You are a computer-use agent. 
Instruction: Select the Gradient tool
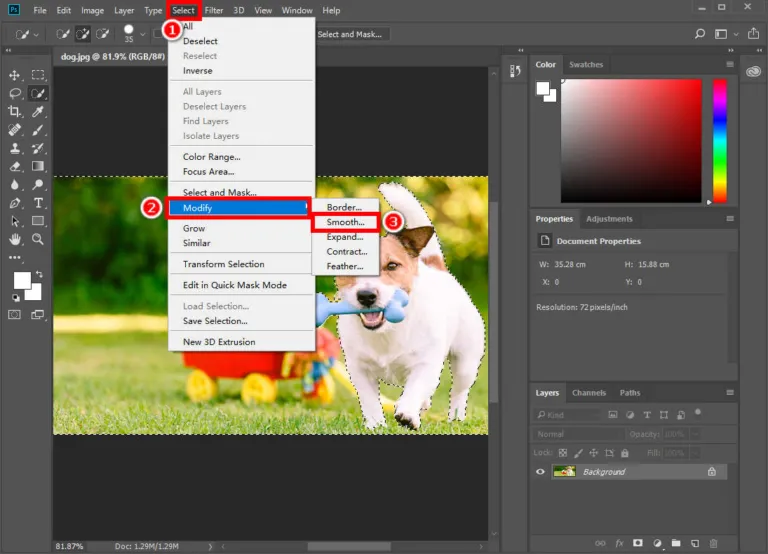tap(38, 166)
